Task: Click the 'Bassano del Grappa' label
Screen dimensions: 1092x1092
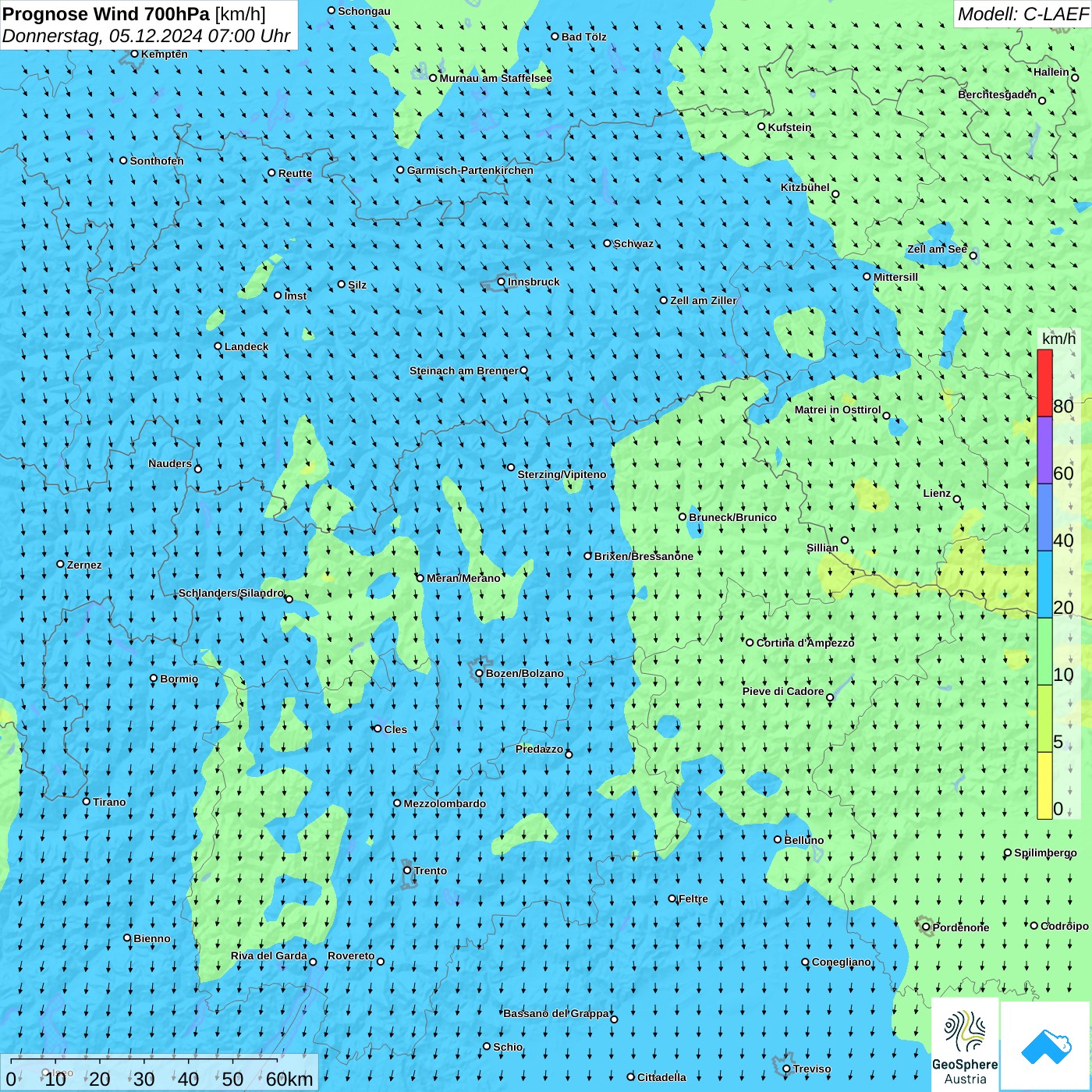Action: coord(556,1013)
